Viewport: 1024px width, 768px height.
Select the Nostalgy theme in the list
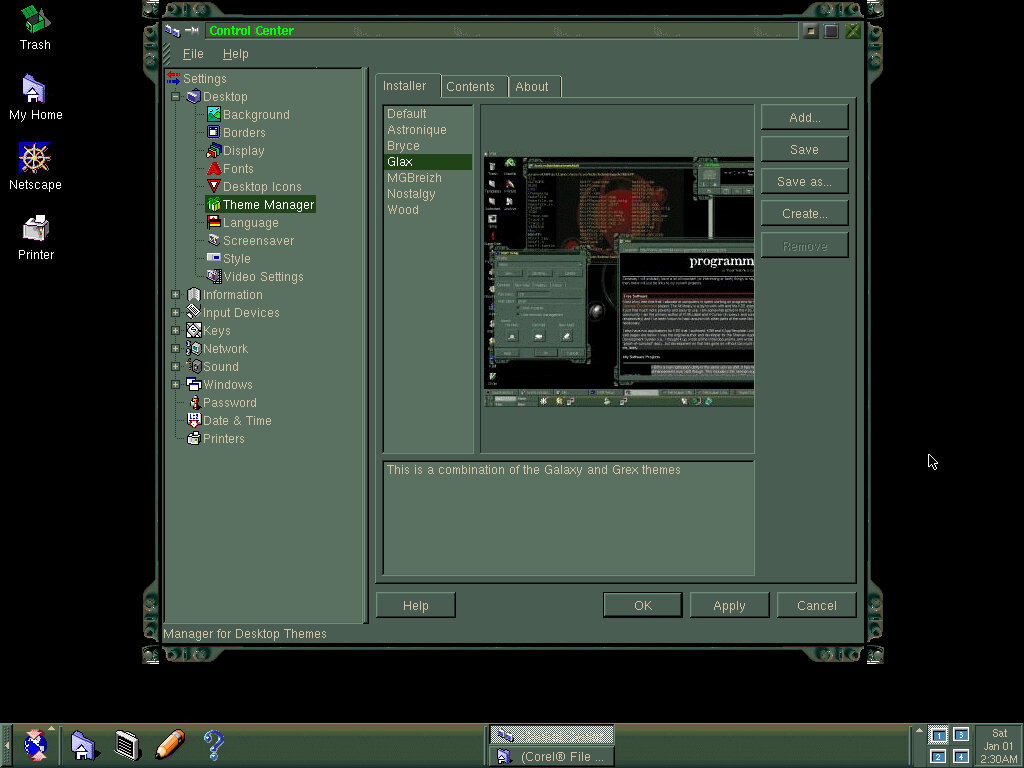[411, 194]
